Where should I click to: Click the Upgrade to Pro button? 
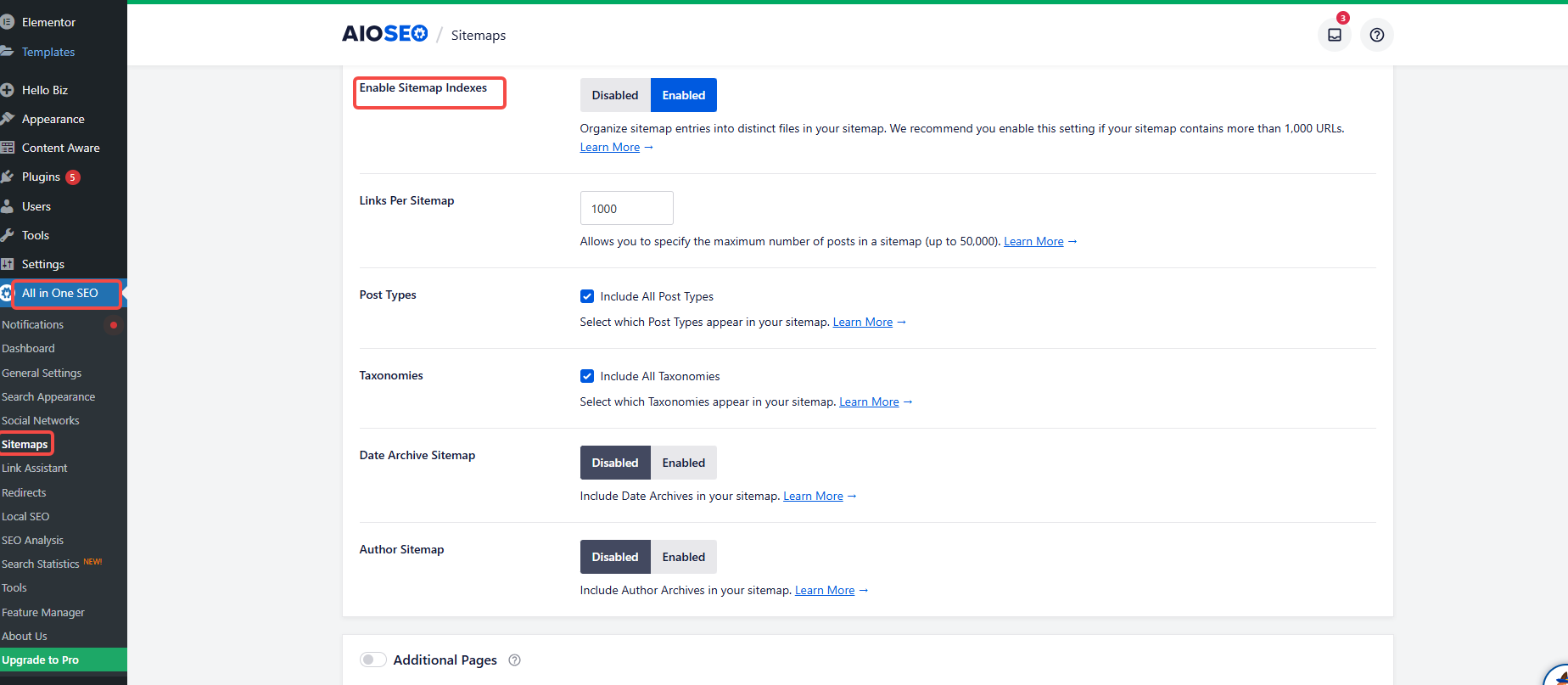click(x=41, y=660)
